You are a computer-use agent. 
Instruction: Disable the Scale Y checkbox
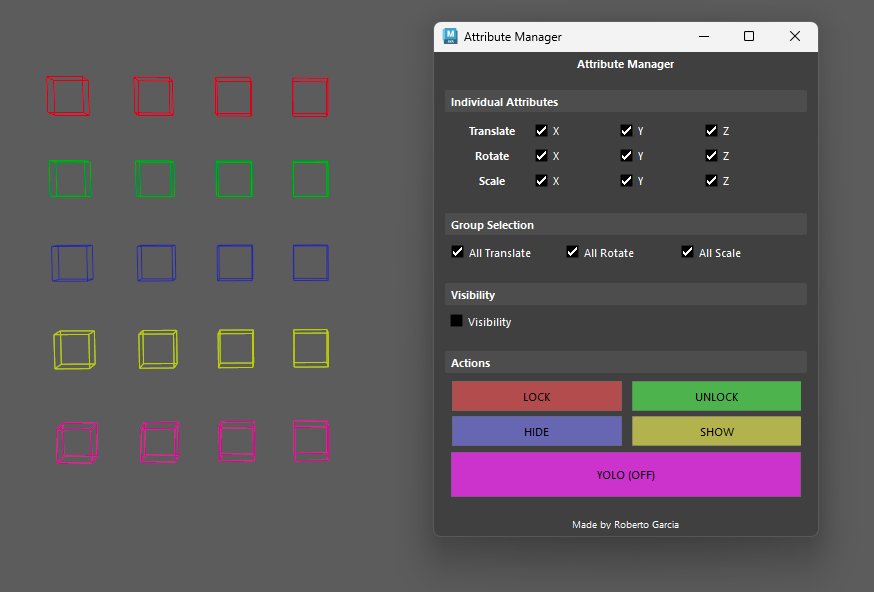tap(626, 181)
